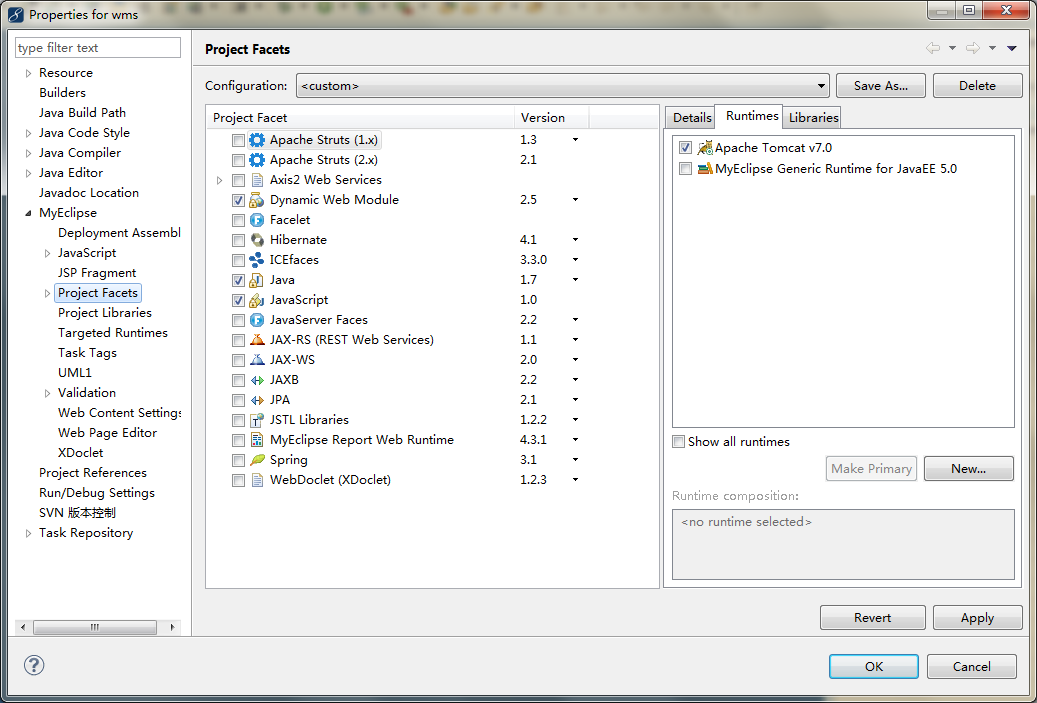This screenshot has height=703, width=1037.
Task: Click the WebDoclet (XDoclet) icon
Action: click(x=257, y=480)
